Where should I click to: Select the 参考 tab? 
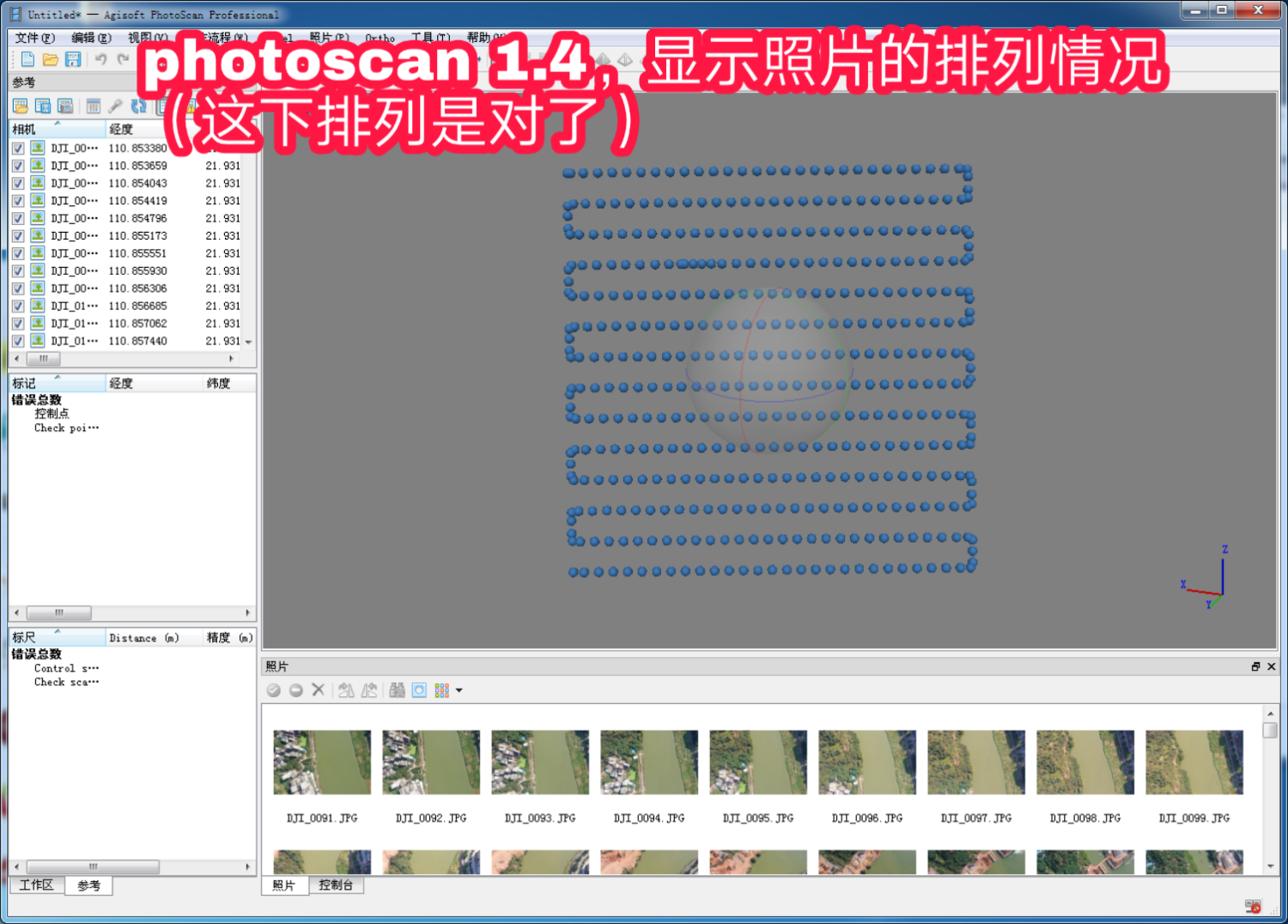click(88, 885)
